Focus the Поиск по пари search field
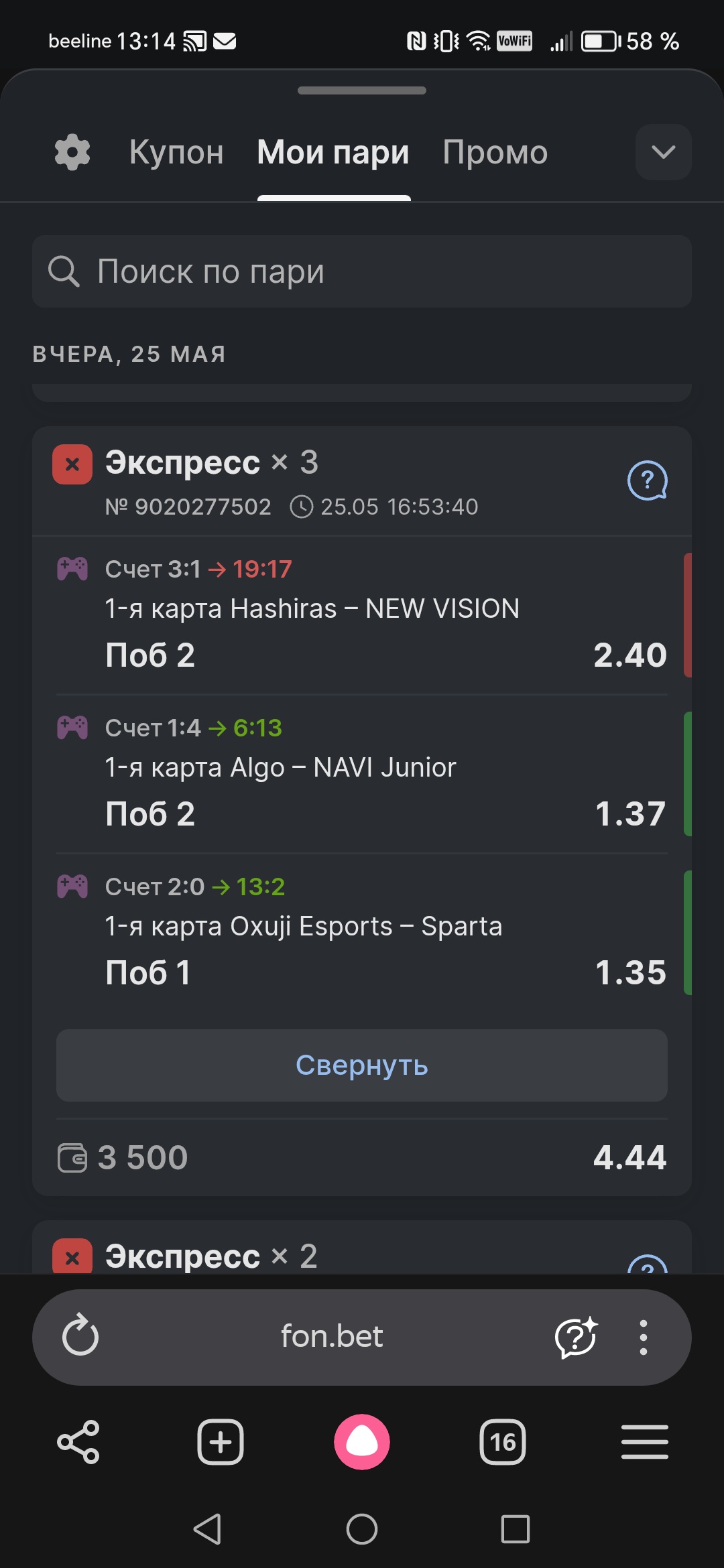 coord(362,271)
